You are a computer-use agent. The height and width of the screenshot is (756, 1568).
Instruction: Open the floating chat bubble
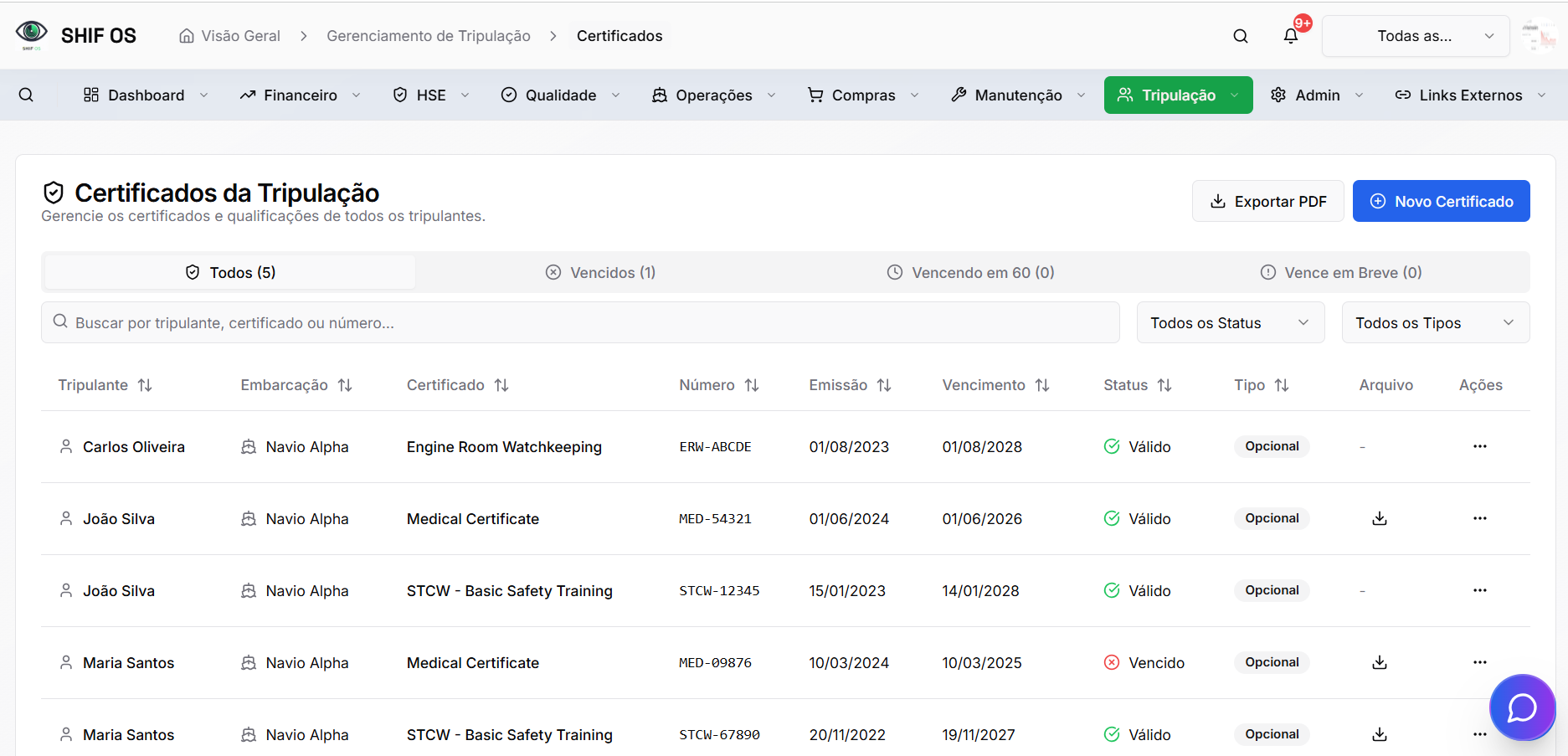click(1521, 707)
